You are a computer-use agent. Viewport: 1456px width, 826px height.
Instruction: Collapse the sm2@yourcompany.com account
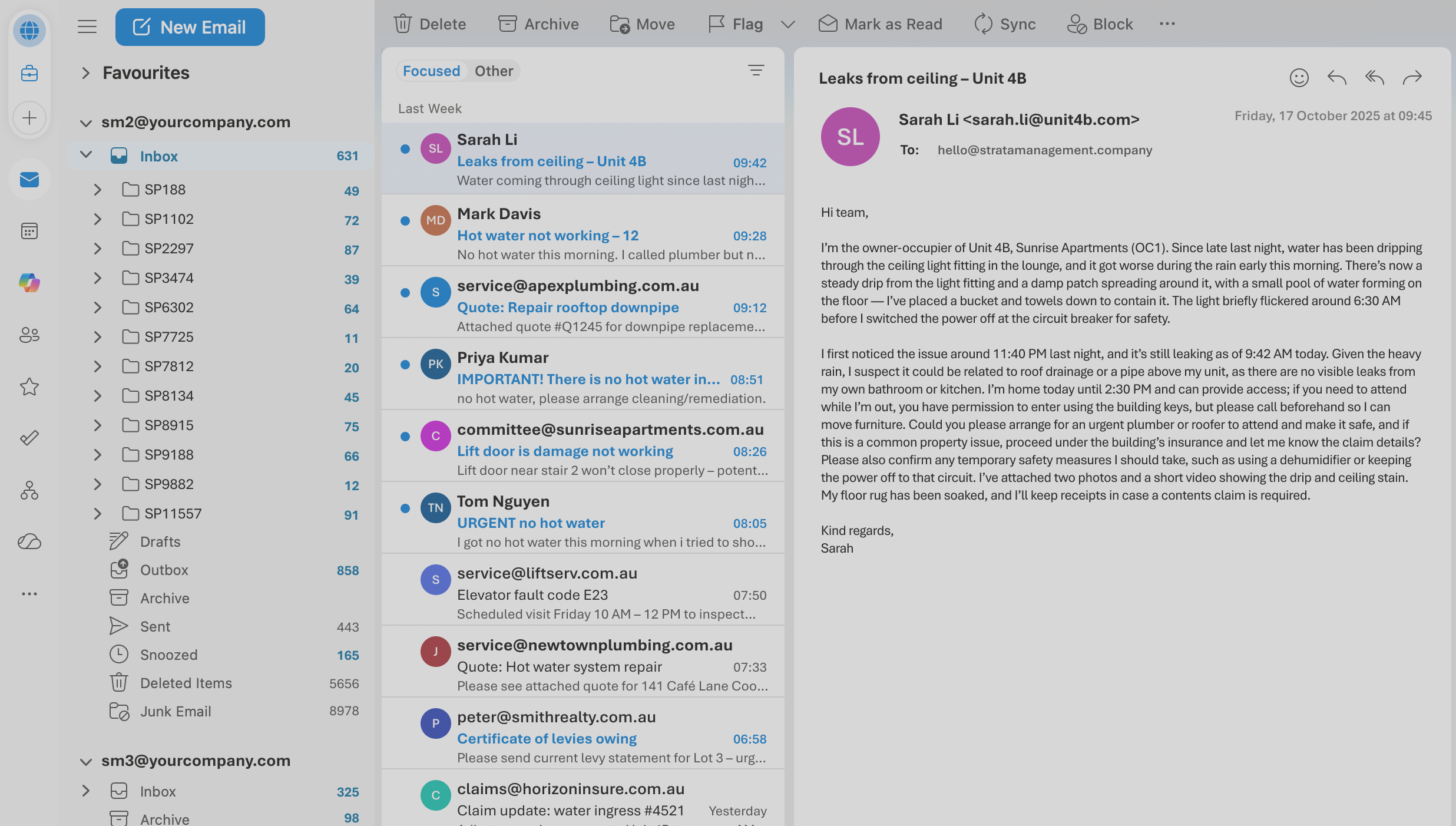(85, 121)
